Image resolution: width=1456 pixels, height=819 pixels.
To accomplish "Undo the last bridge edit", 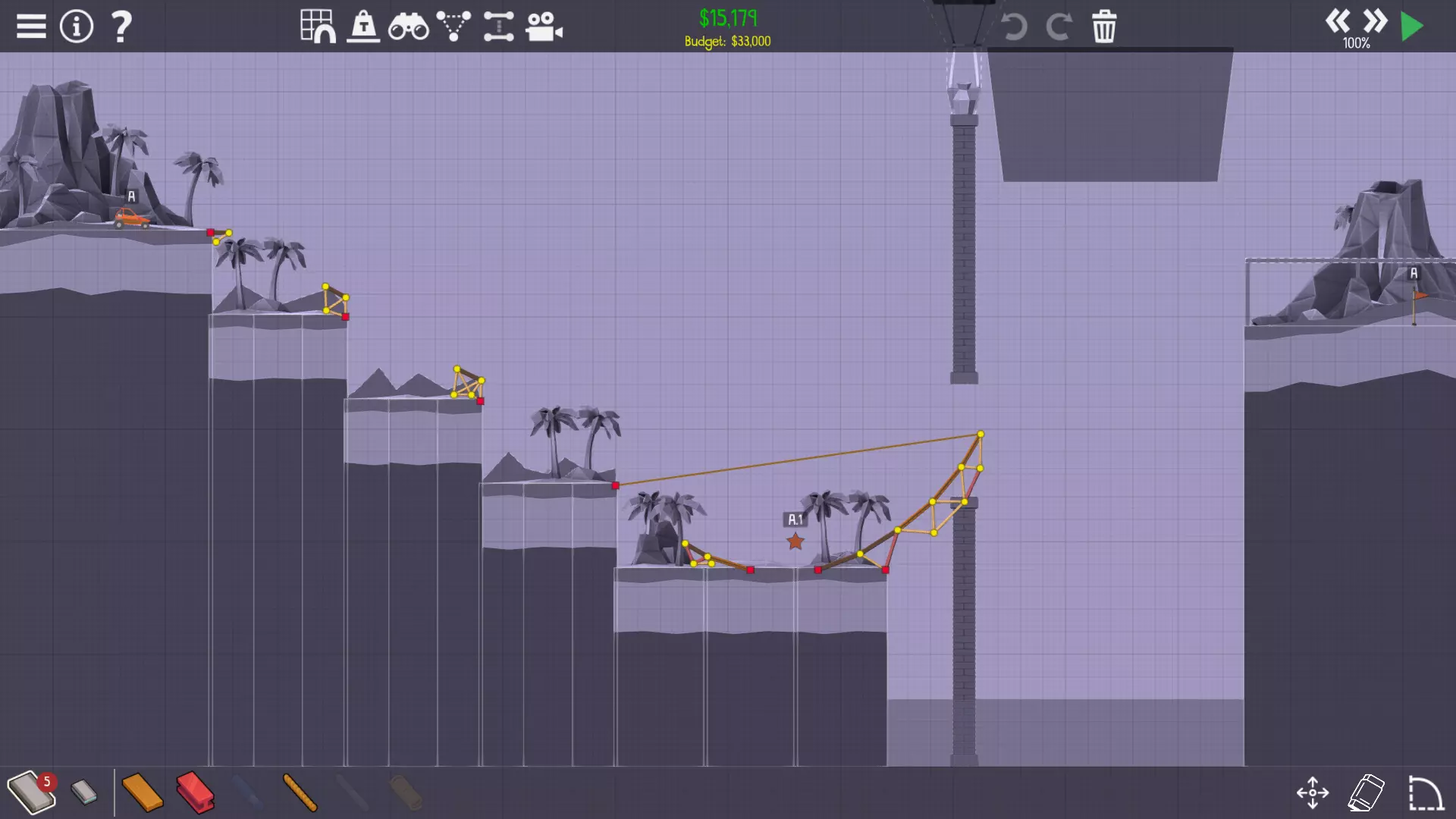I will tap(1014, 27).
